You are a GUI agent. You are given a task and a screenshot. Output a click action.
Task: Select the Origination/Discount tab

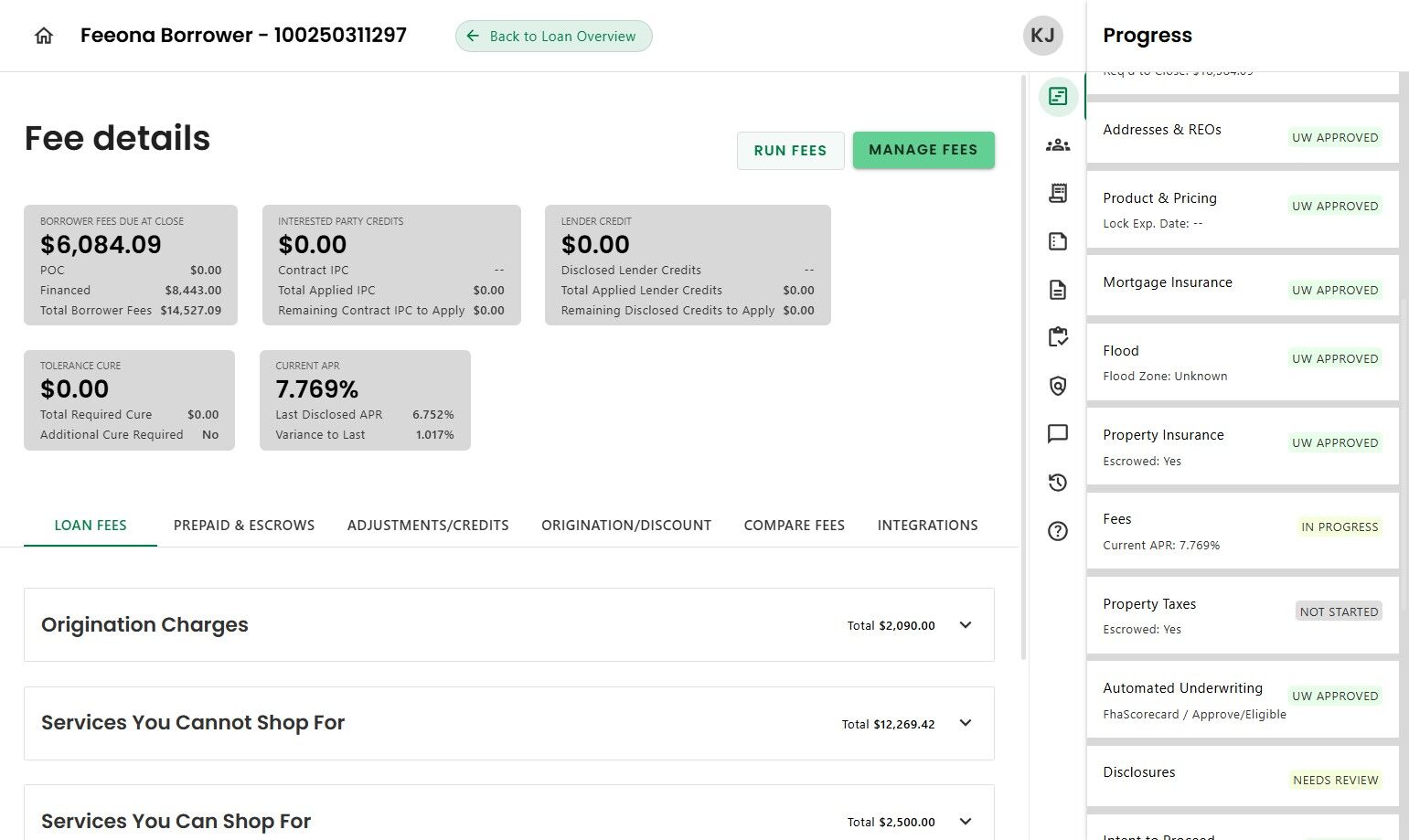626,526
